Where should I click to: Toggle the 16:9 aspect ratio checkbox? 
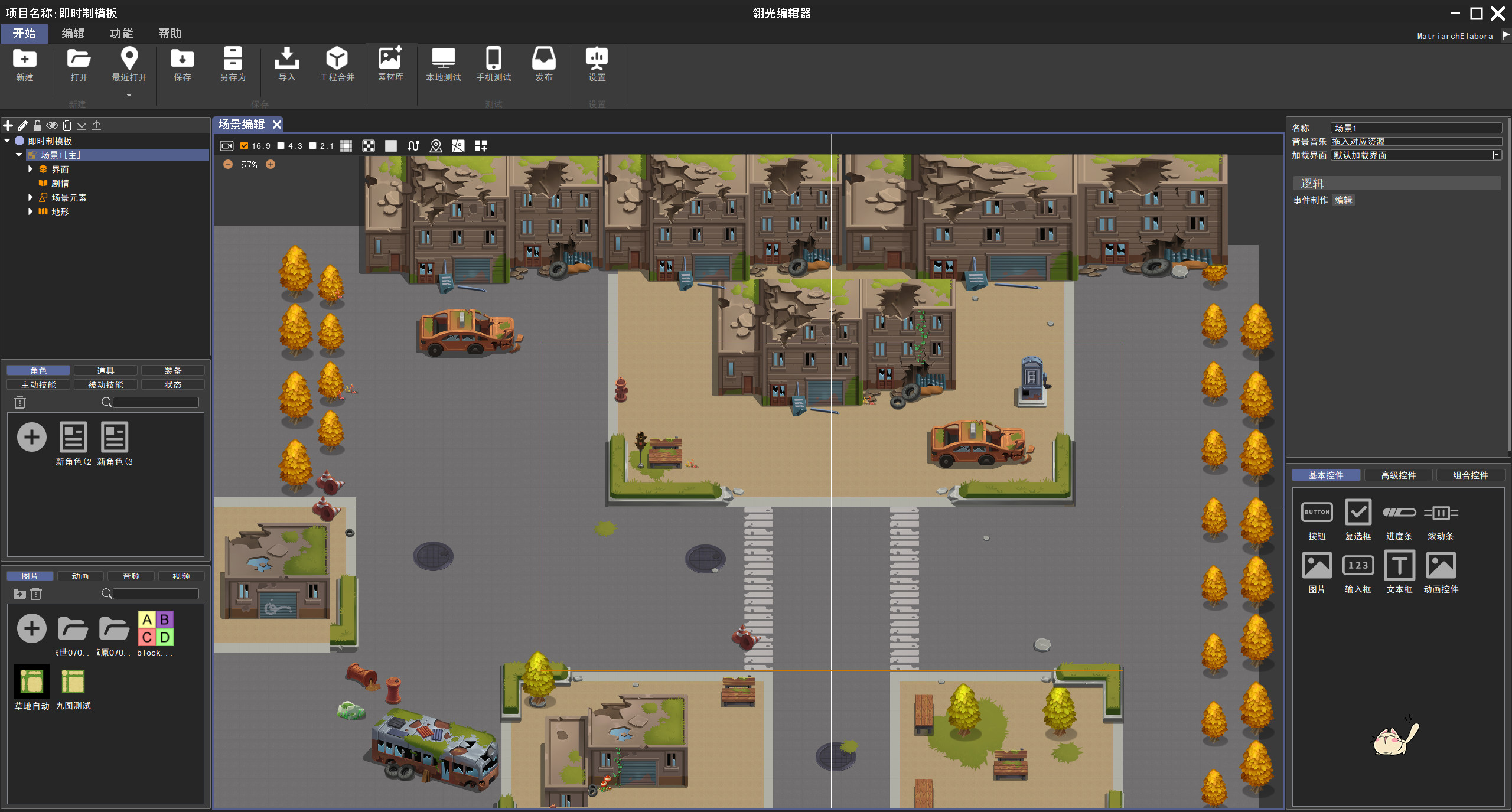[x=245, y=145]
